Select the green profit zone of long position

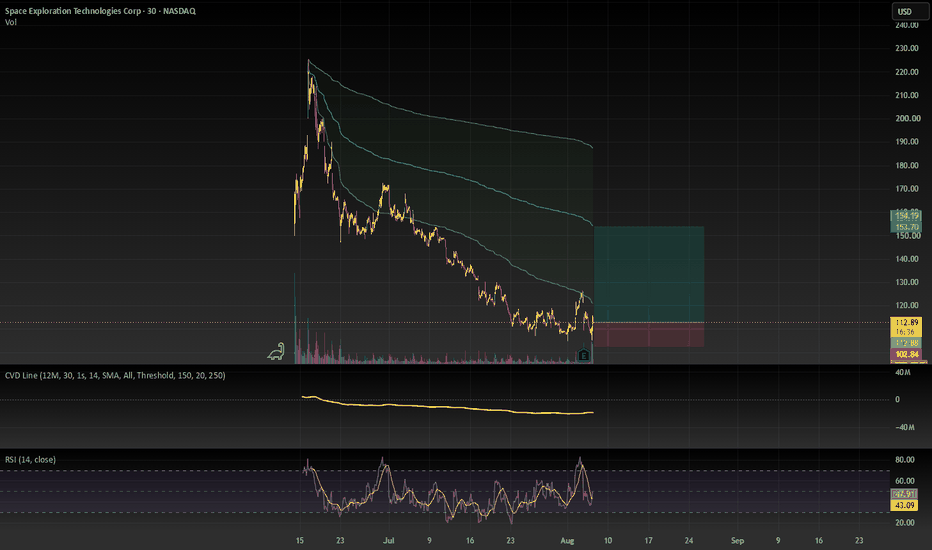point(649,274)
